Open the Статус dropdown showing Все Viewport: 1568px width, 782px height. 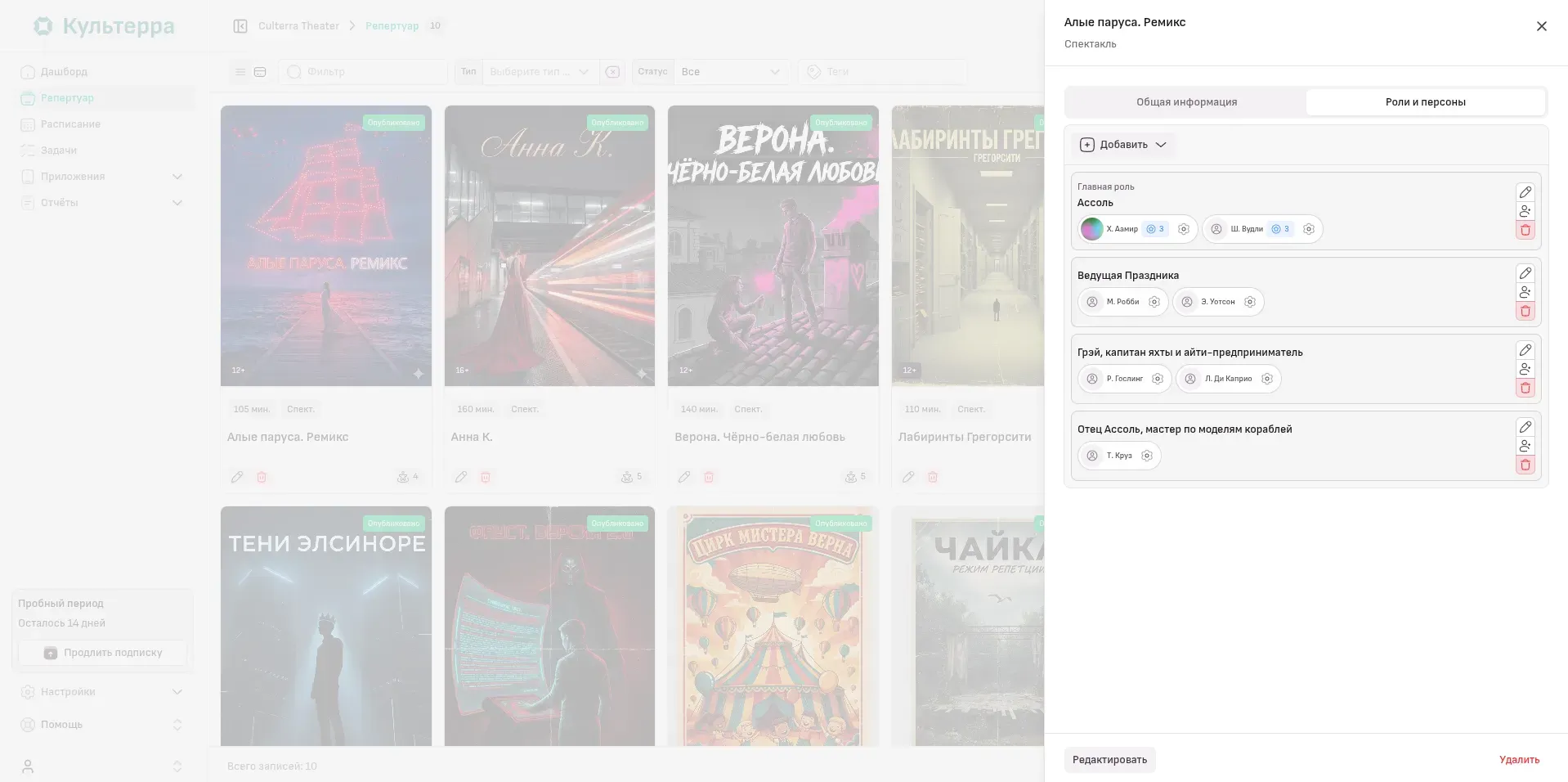tap(731, 72)
